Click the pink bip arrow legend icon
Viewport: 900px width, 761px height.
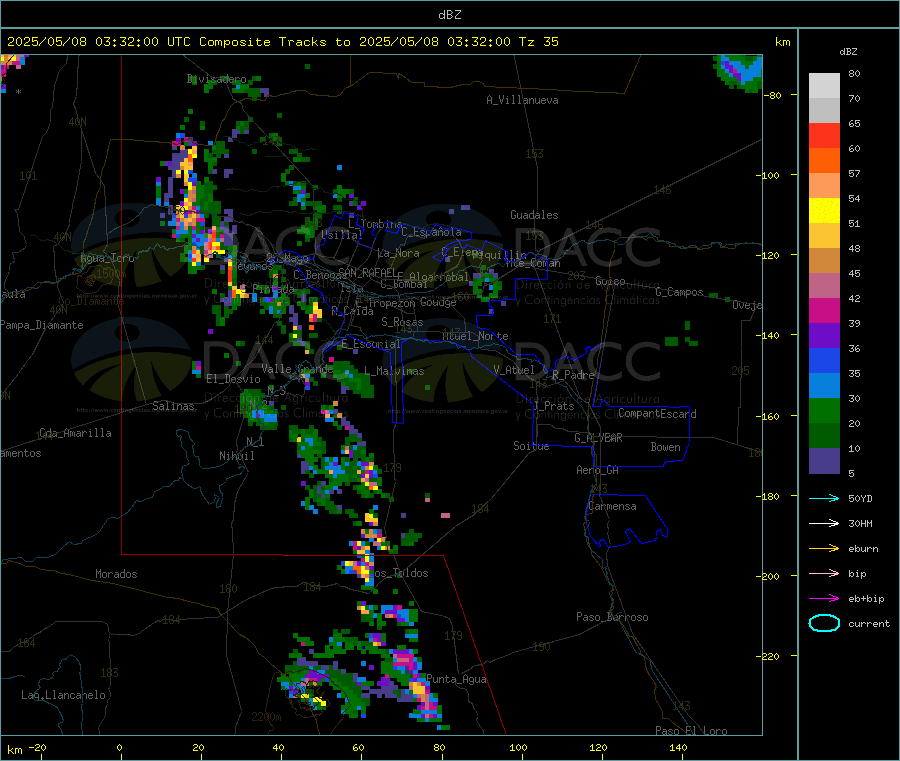pos(824,573)
